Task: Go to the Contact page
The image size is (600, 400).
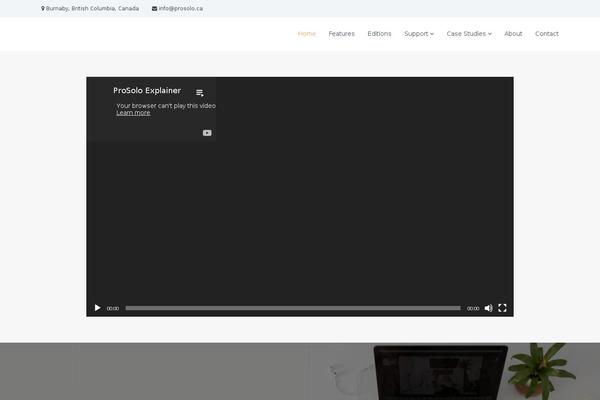Action: [x=547, y=34]
